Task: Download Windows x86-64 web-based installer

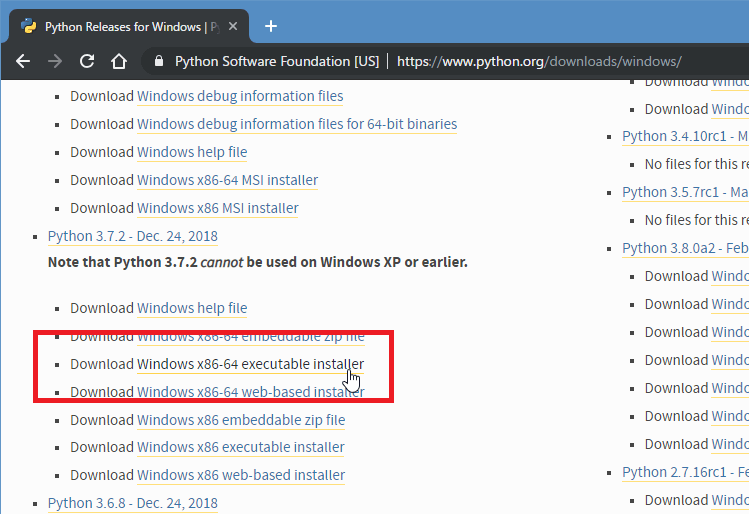Action: pyautogui.click(x=250, y=392)
